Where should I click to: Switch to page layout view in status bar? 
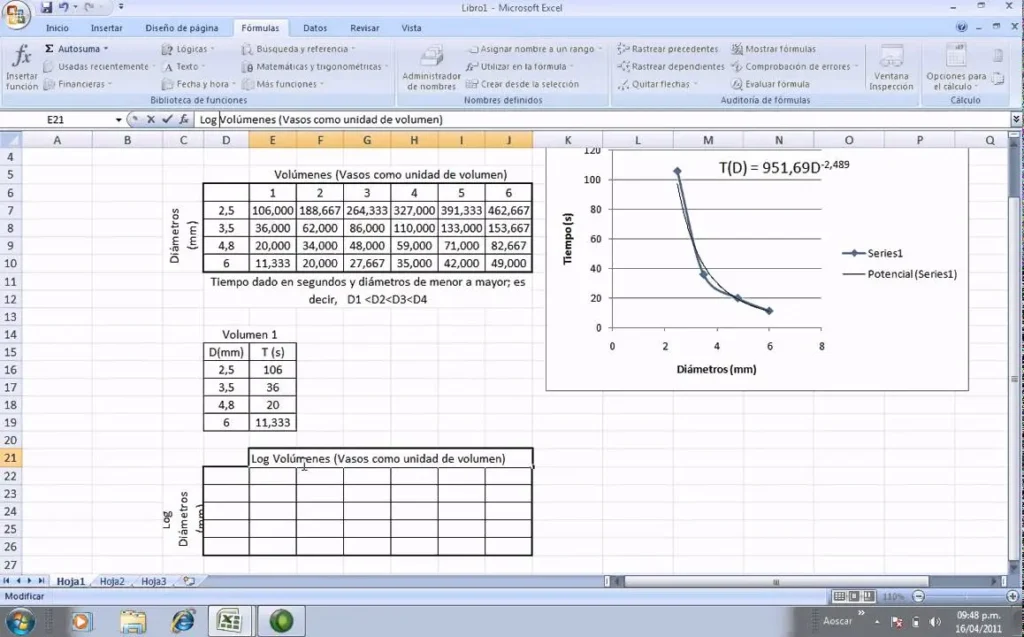coord(855,596)
